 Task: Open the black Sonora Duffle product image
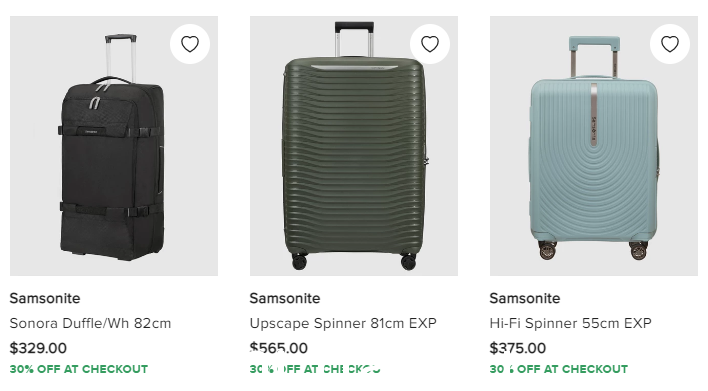tap(114, 146)
